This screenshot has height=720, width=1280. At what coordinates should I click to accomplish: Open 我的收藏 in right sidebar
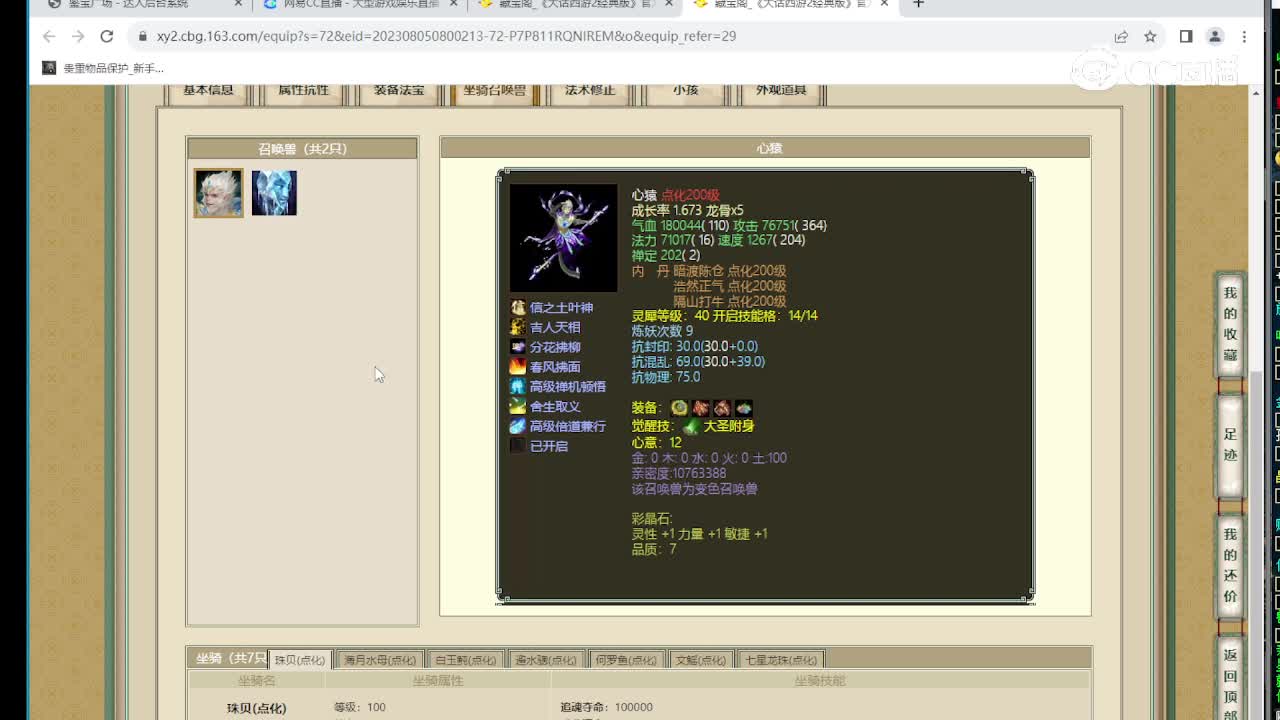point(1230,324)
